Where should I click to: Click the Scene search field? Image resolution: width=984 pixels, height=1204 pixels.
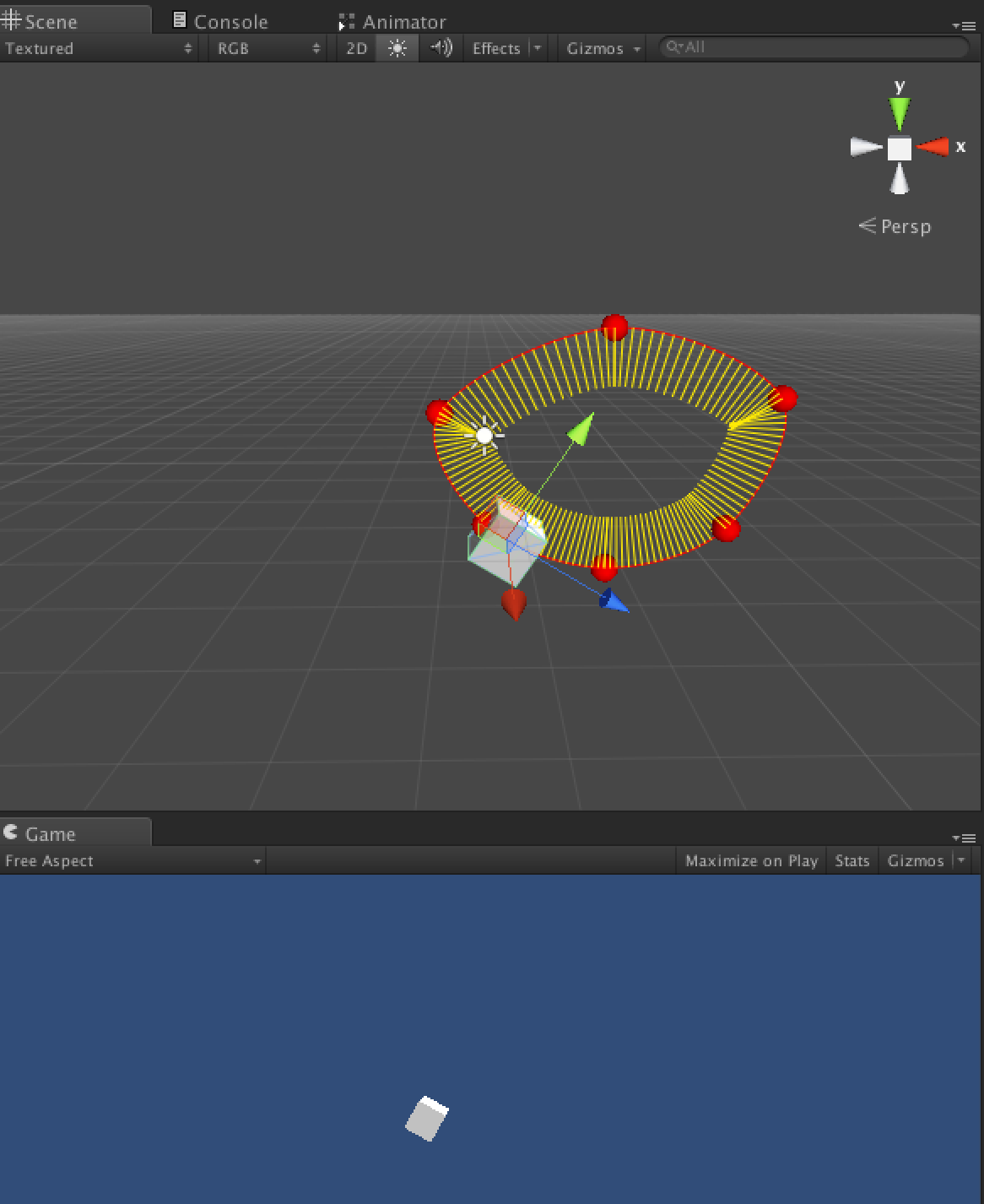814,47
